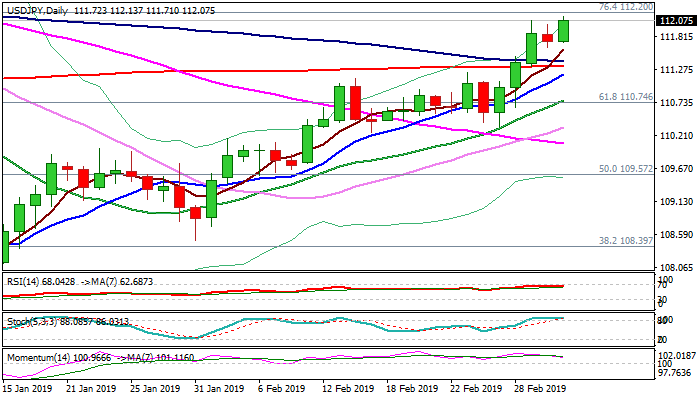Select the 28 Feb 2019 date marker
This screenshot has width=700, height=400.
(x=542, y=388)
